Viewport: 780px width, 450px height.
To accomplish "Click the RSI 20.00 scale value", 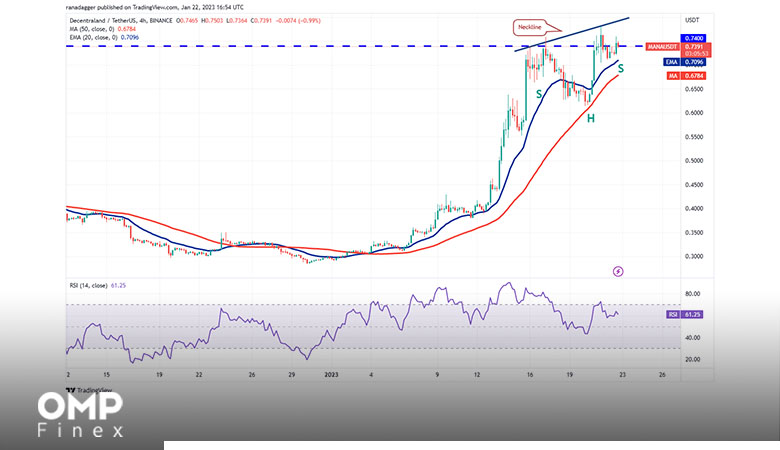I will [x=692, y=359].
